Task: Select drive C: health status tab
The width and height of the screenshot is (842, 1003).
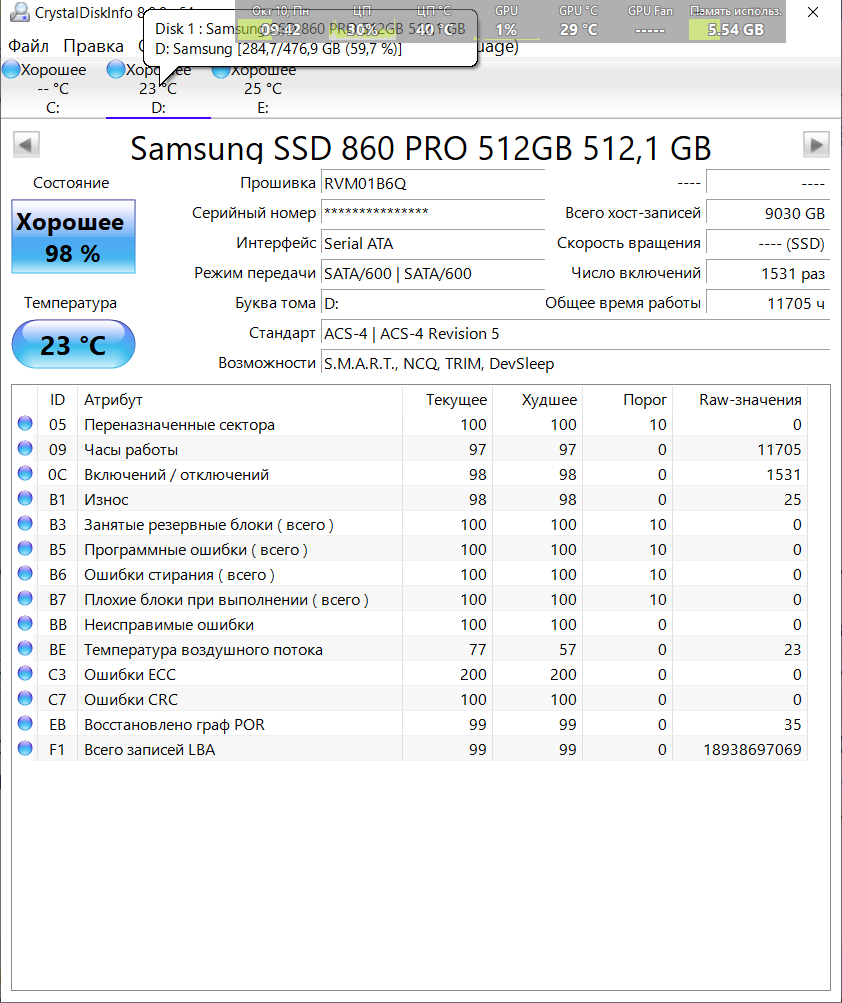Action: (53, 88)
